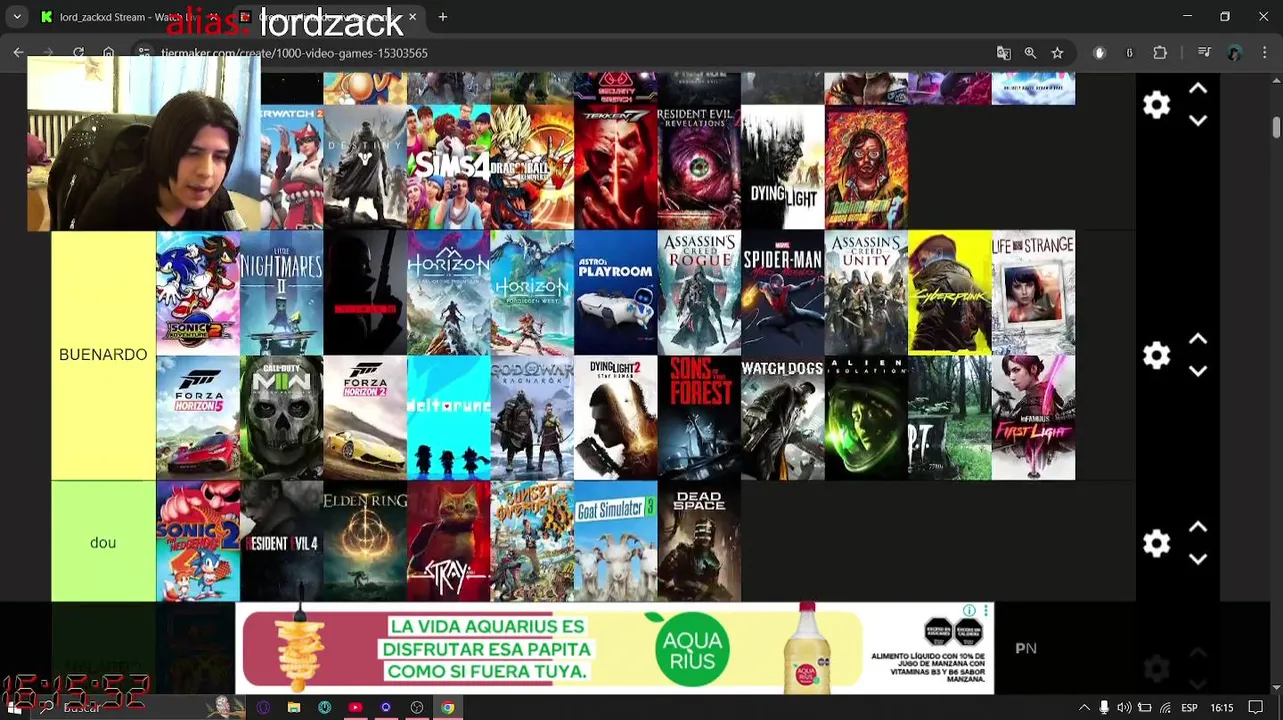Move the BUENARDO tier up with its arrow
1283x720 pixels.
[x=1198, y=340]
